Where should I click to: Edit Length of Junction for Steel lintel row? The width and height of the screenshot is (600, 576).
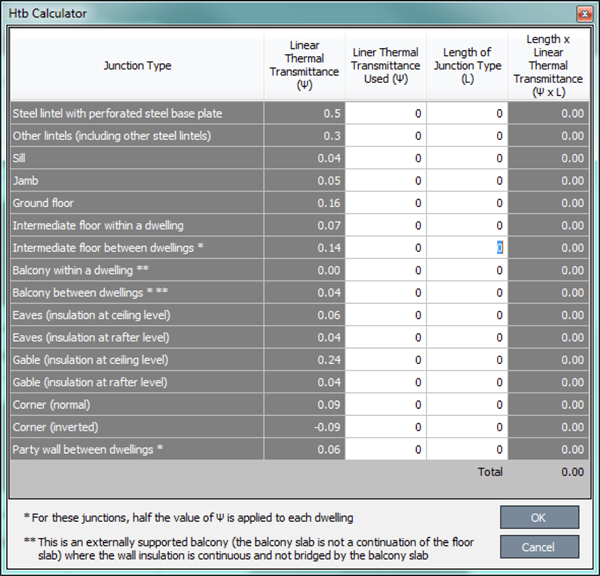467,113
